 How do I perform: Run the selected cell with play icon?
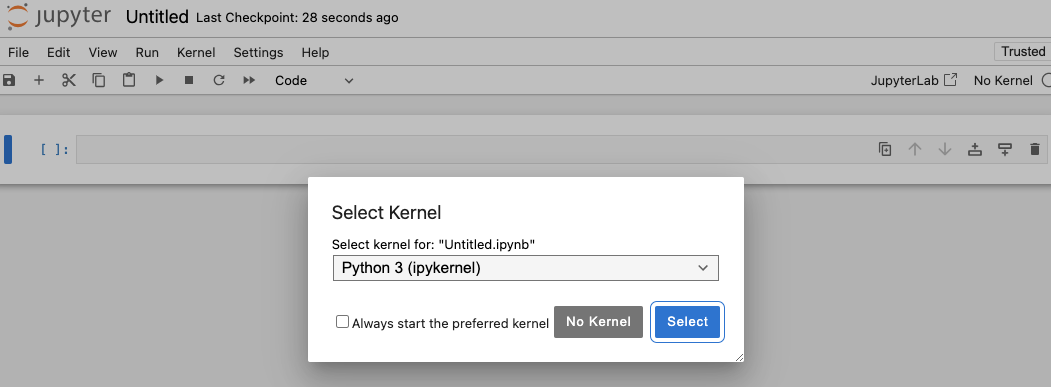[x=159, y=80]
